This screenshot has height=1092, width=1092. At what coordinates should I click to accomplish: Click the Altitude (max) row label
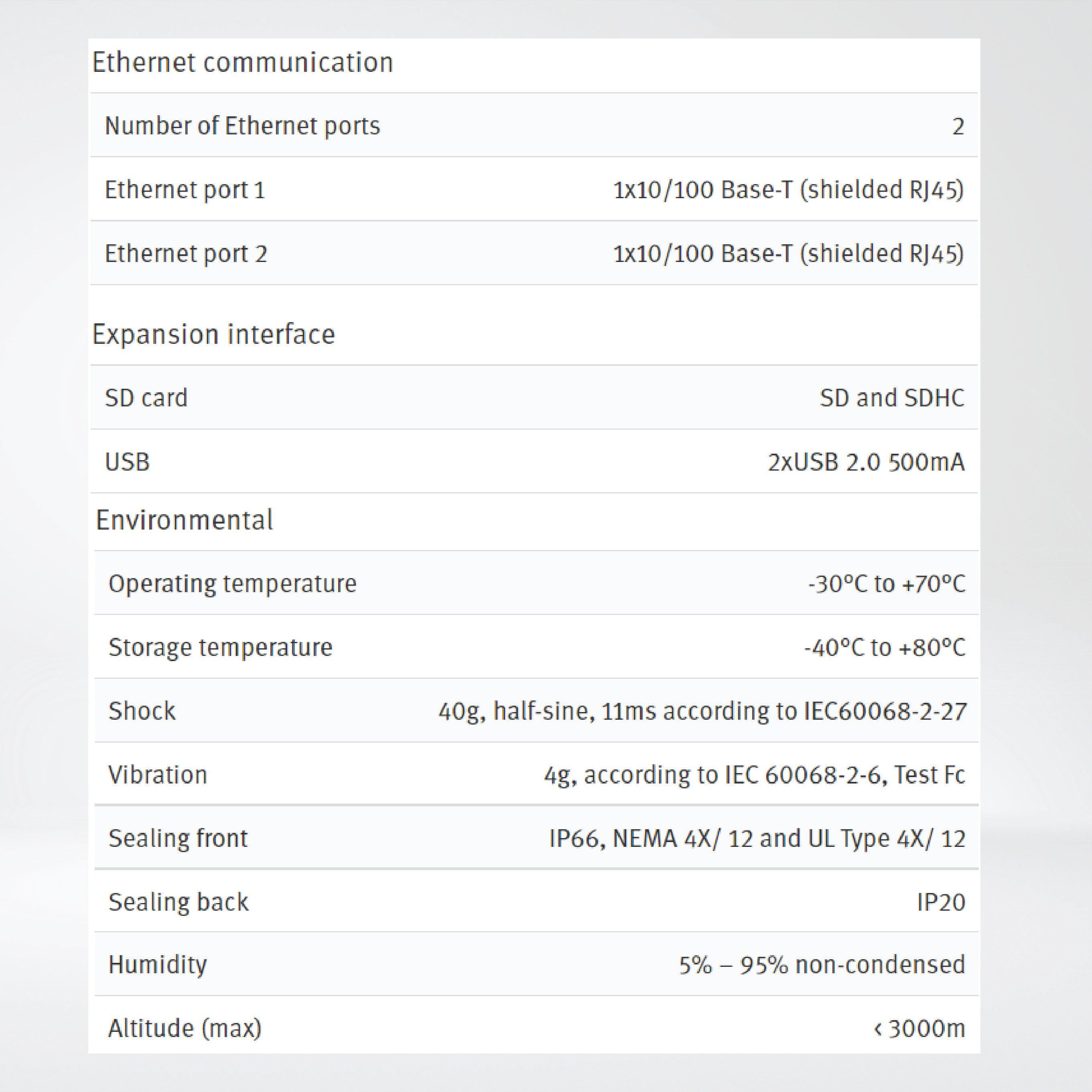tap(185, 1028)
